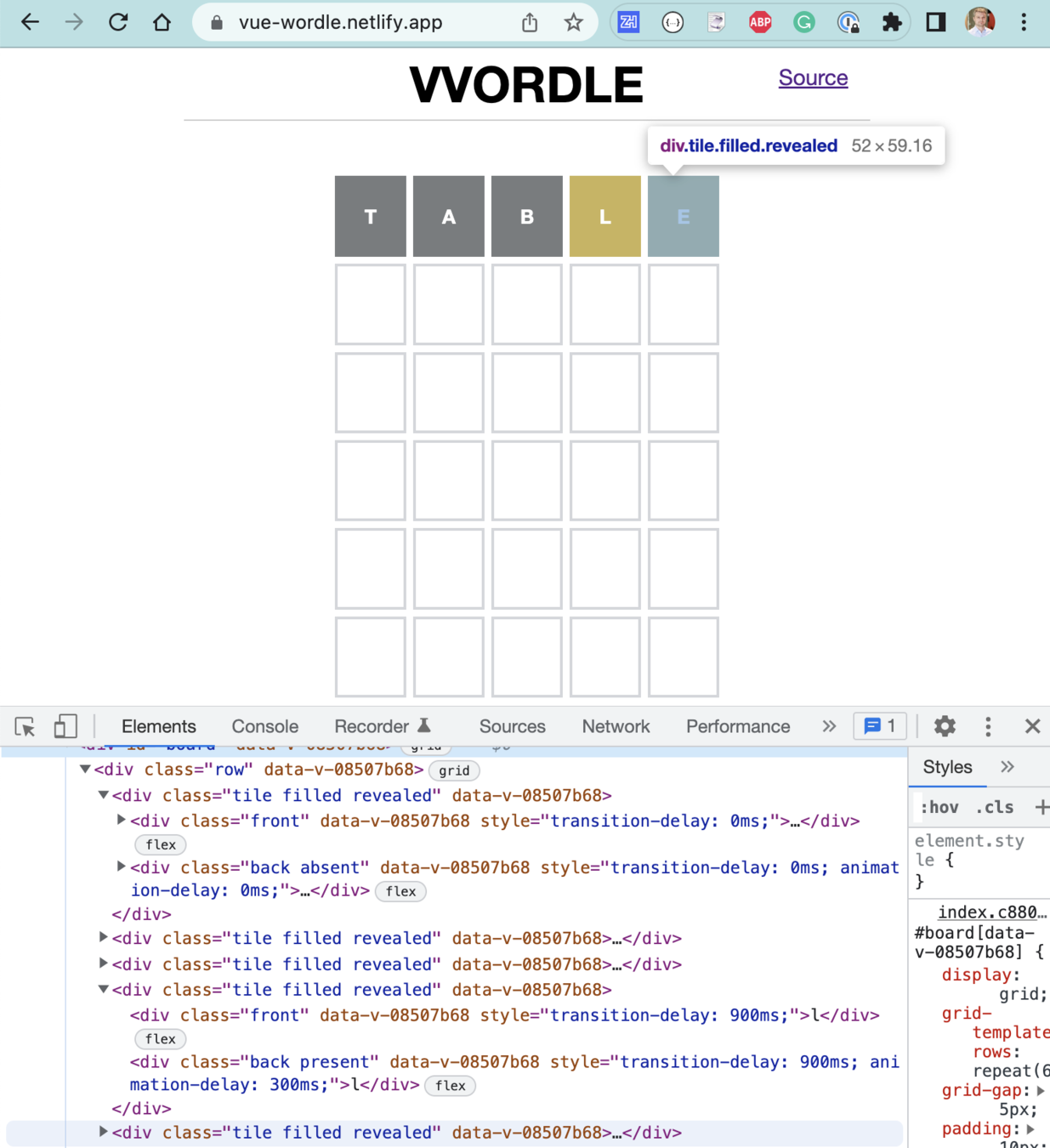This screenshot has width=1050, height=1148.
Task: Click the gray T tile
Action: tap(371, 216)
